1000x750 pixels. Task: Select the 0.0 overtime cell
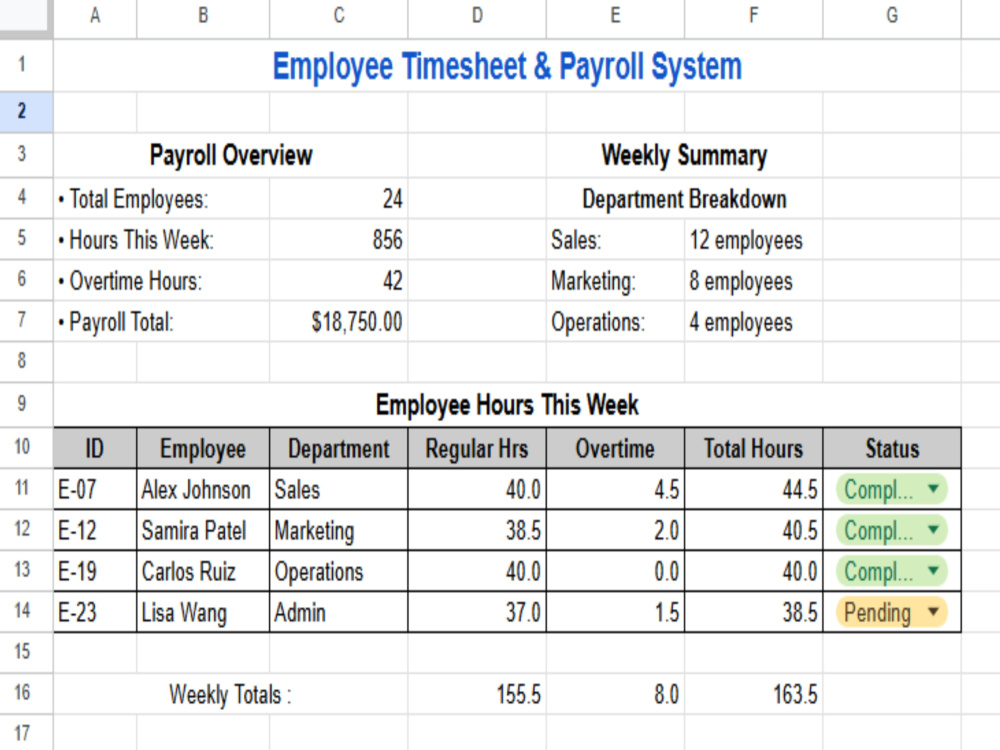click(615, 571)
